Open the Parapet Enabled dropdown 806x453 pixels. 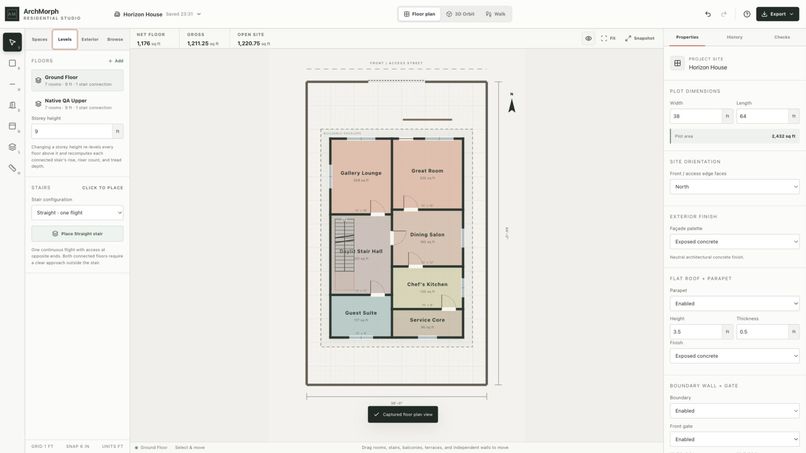click(x=735, y=303)
